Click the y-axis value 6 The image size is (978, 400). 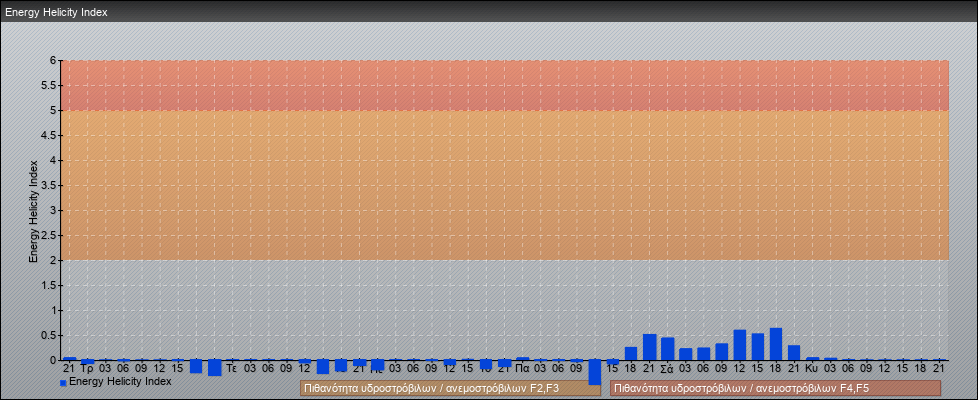54,61
